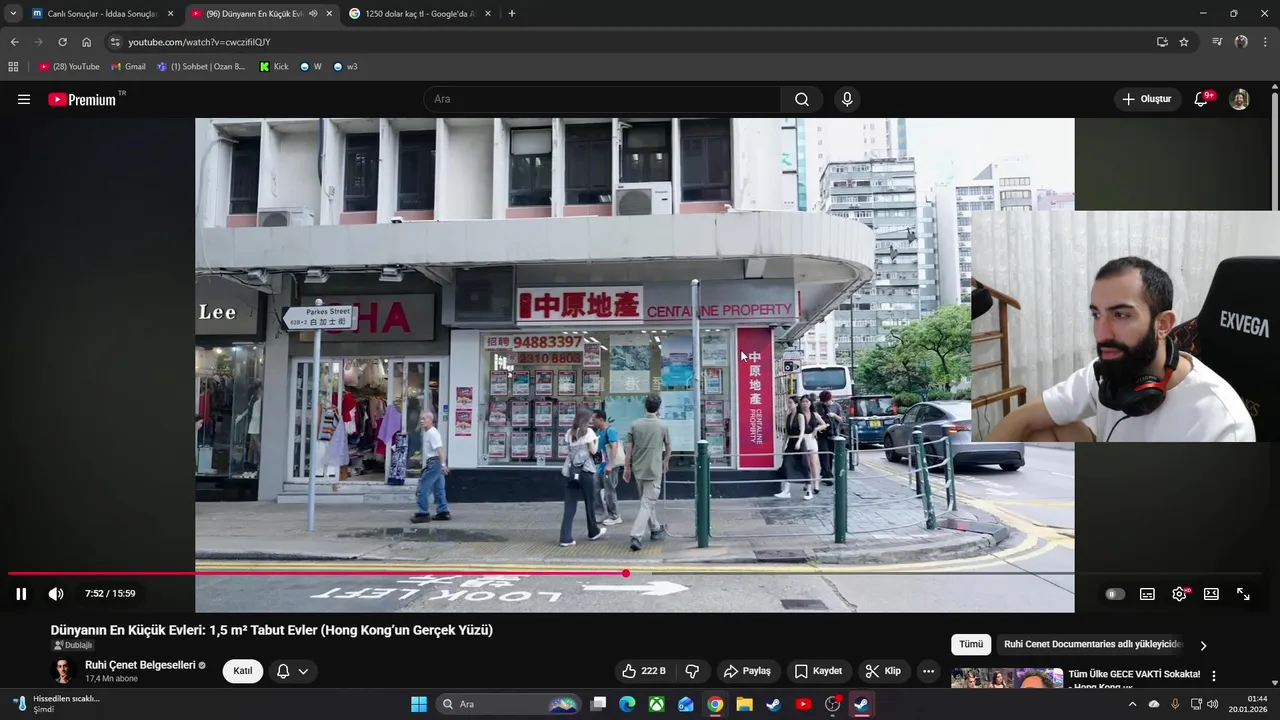Search by voice with the microphone icon

(x=847, y=99)
